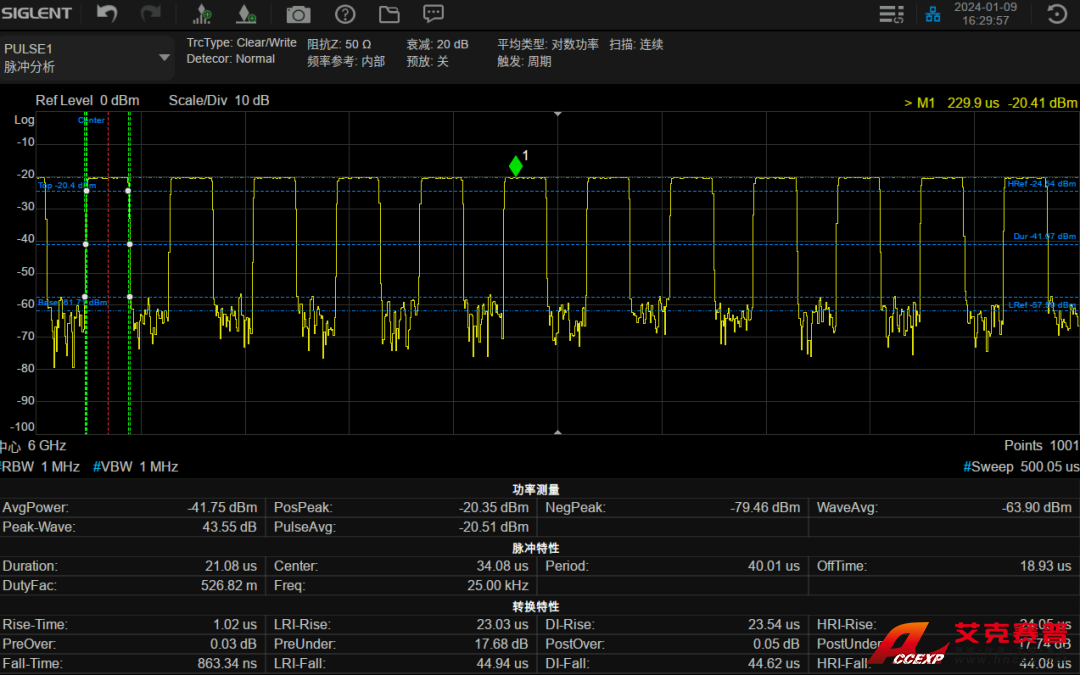Image resolution: width=1080 pixels, height=675 pixels.
Task: Open the message bubble icon
Action: pos(433,14)
